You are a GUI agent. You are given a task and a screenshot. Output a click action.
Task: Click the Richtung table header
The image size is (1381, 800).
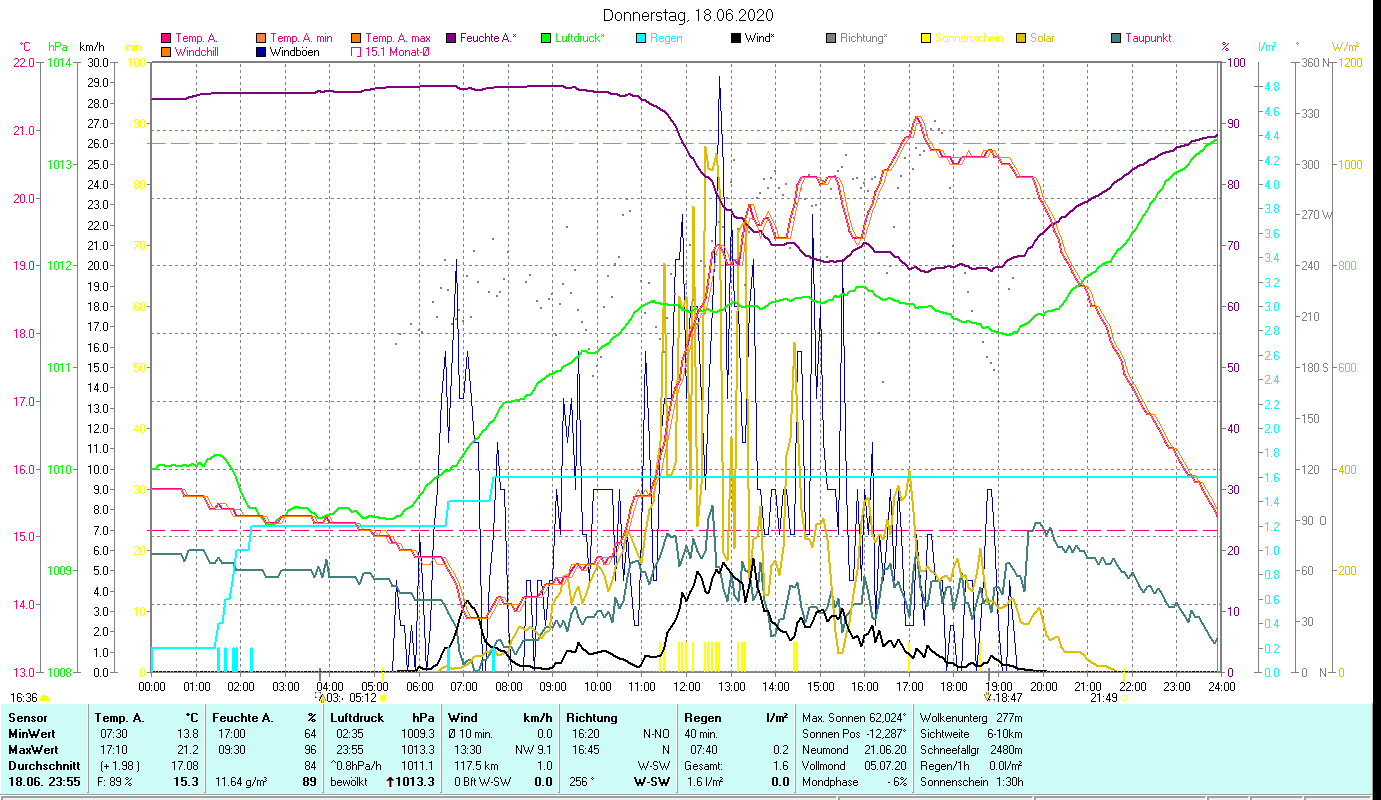pos(593,718)
